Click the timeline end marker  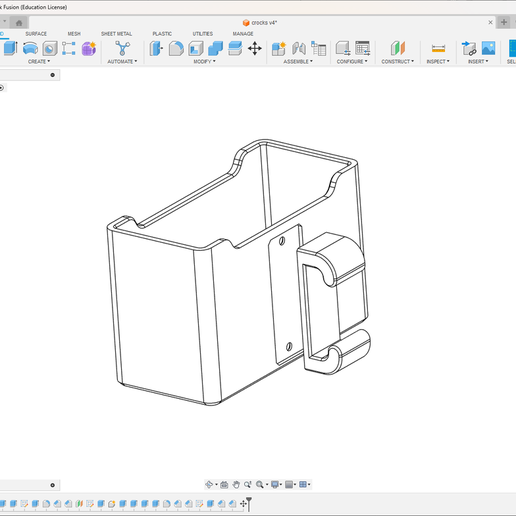(249, 504)
